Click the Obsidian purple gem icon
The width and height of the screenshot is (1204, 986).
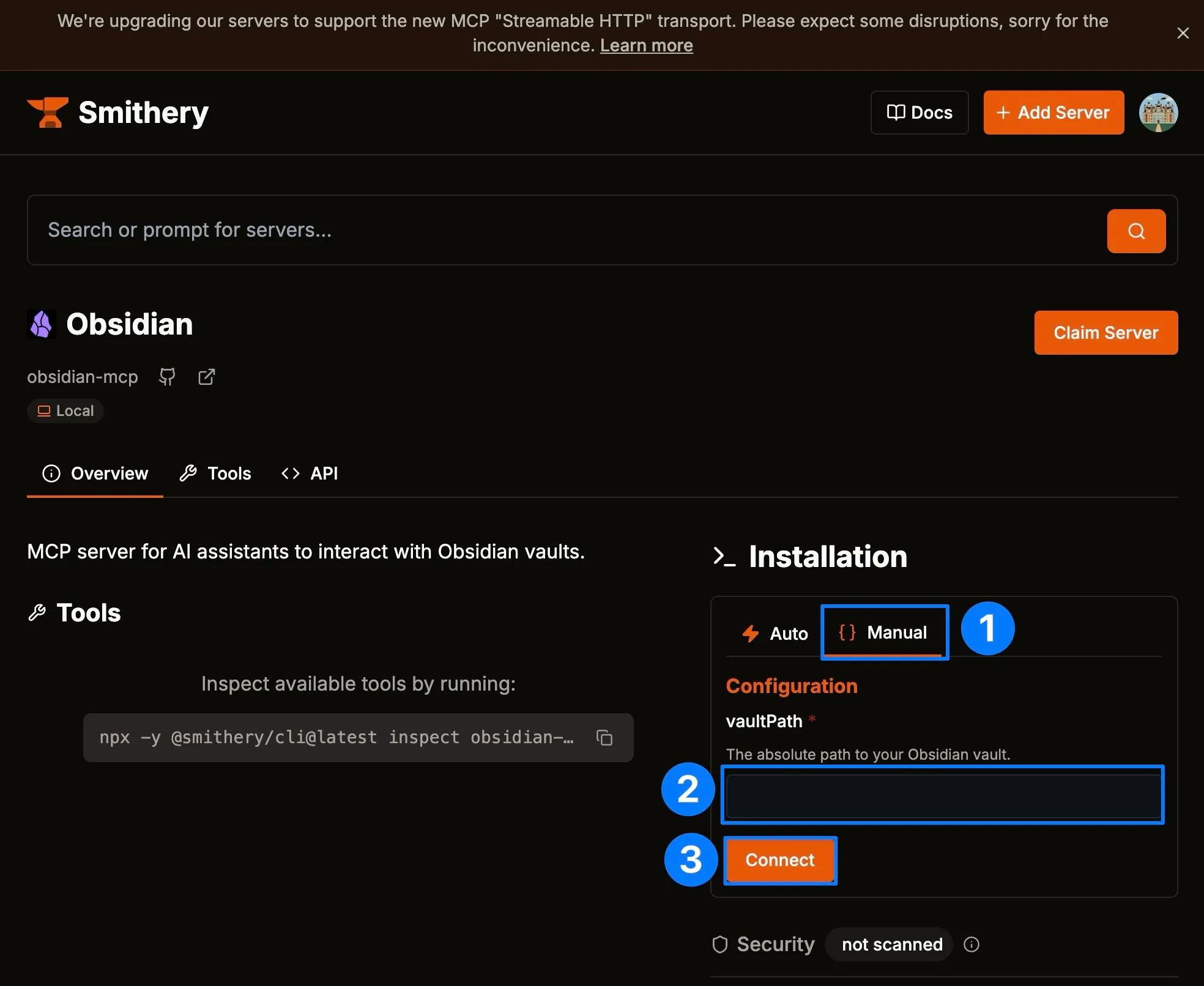point(42,324)
